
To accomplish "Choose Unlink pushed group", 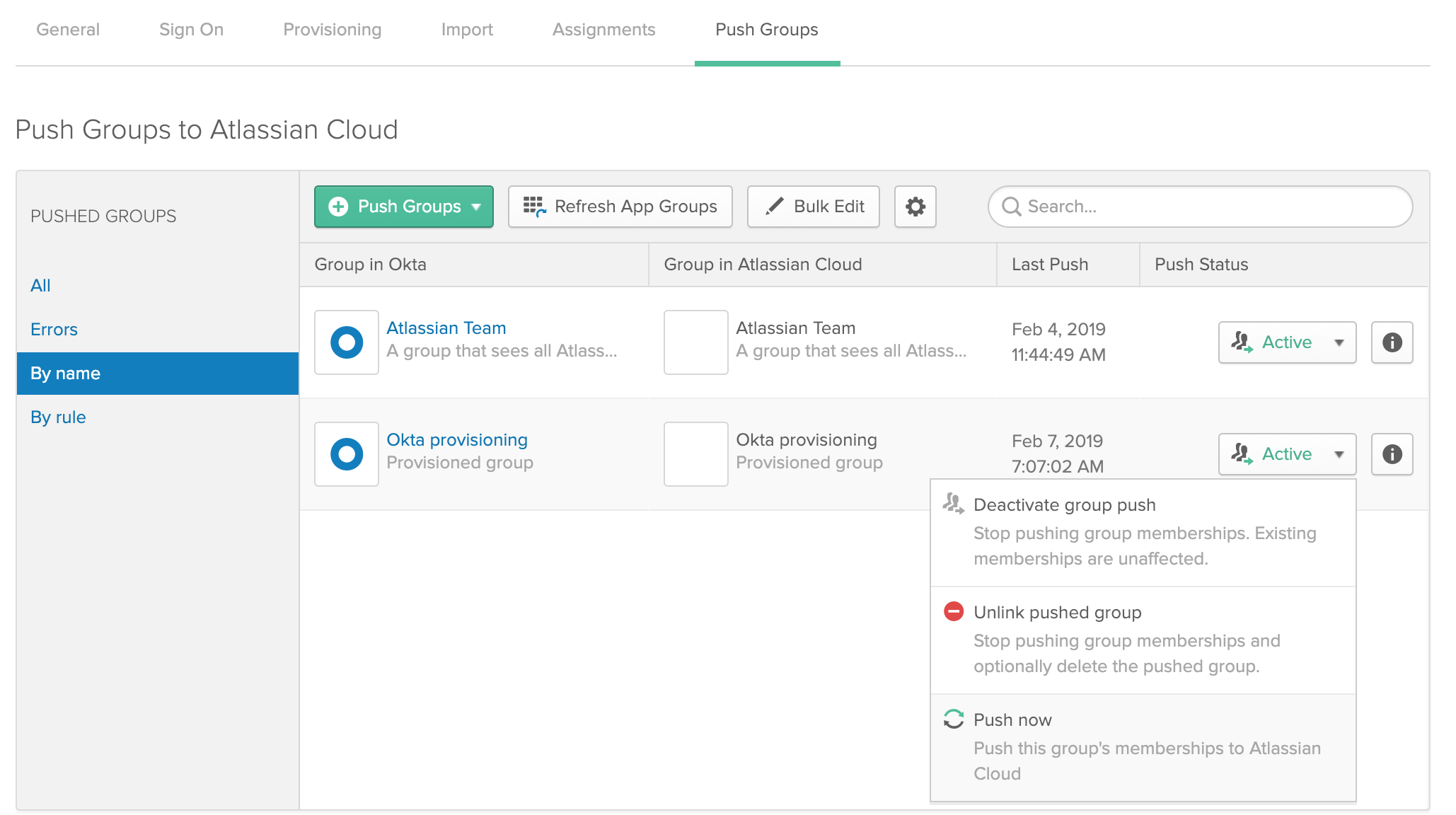I will pyautogui.click(x=1143, y=640).
